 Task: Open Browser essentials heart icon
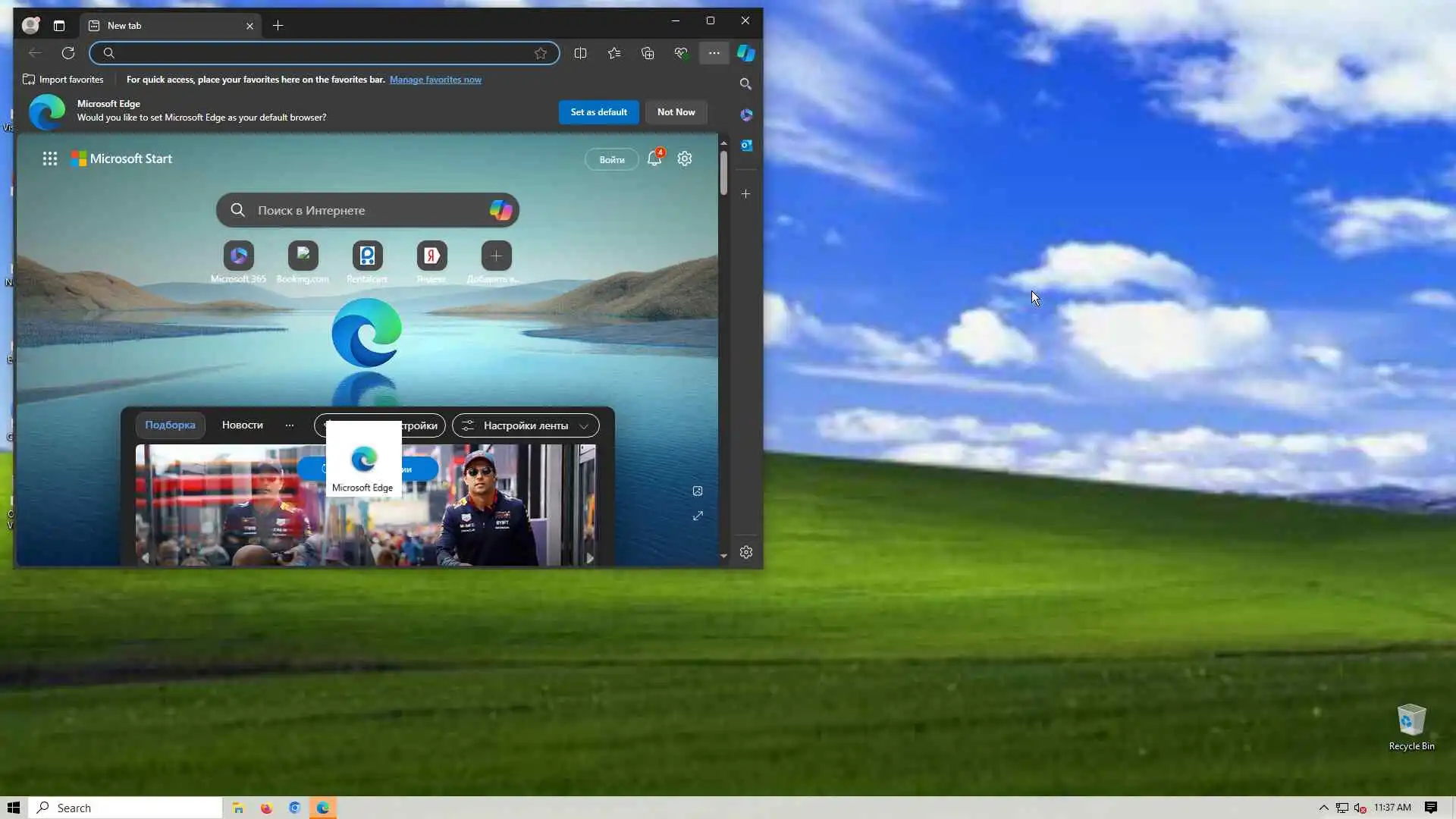point(681,53)
